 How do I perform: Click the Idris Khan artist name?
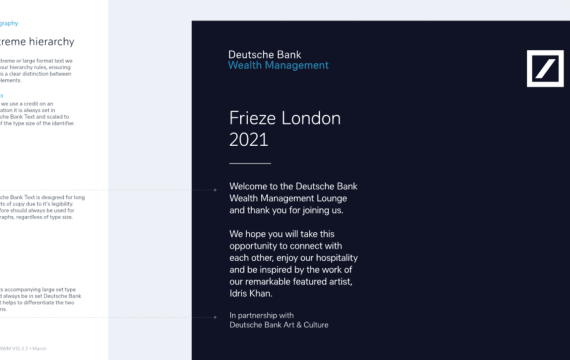point(250,293)
